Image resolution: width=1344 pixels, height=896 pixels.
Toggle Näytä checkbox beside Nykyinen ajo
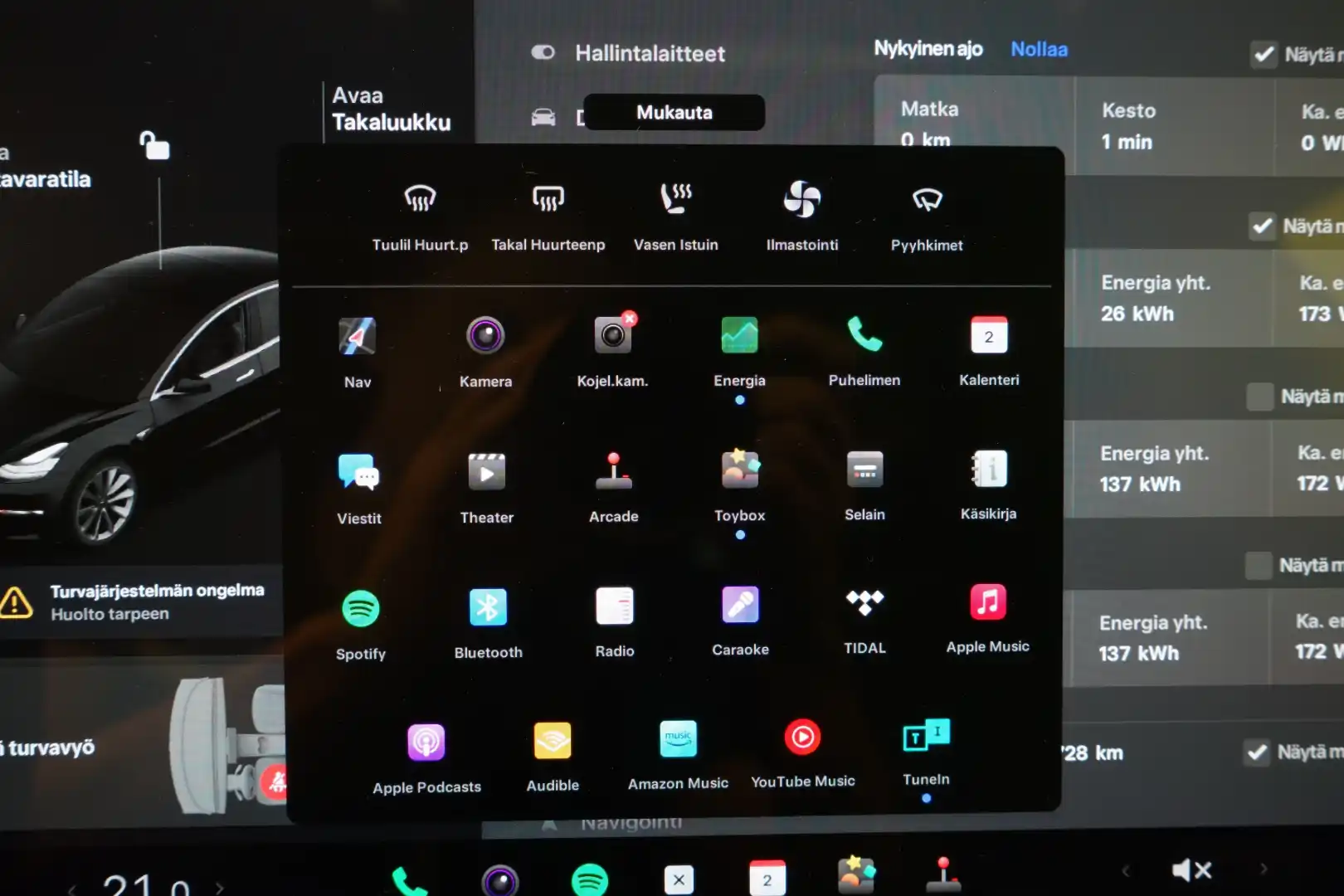coord(1264,55)
